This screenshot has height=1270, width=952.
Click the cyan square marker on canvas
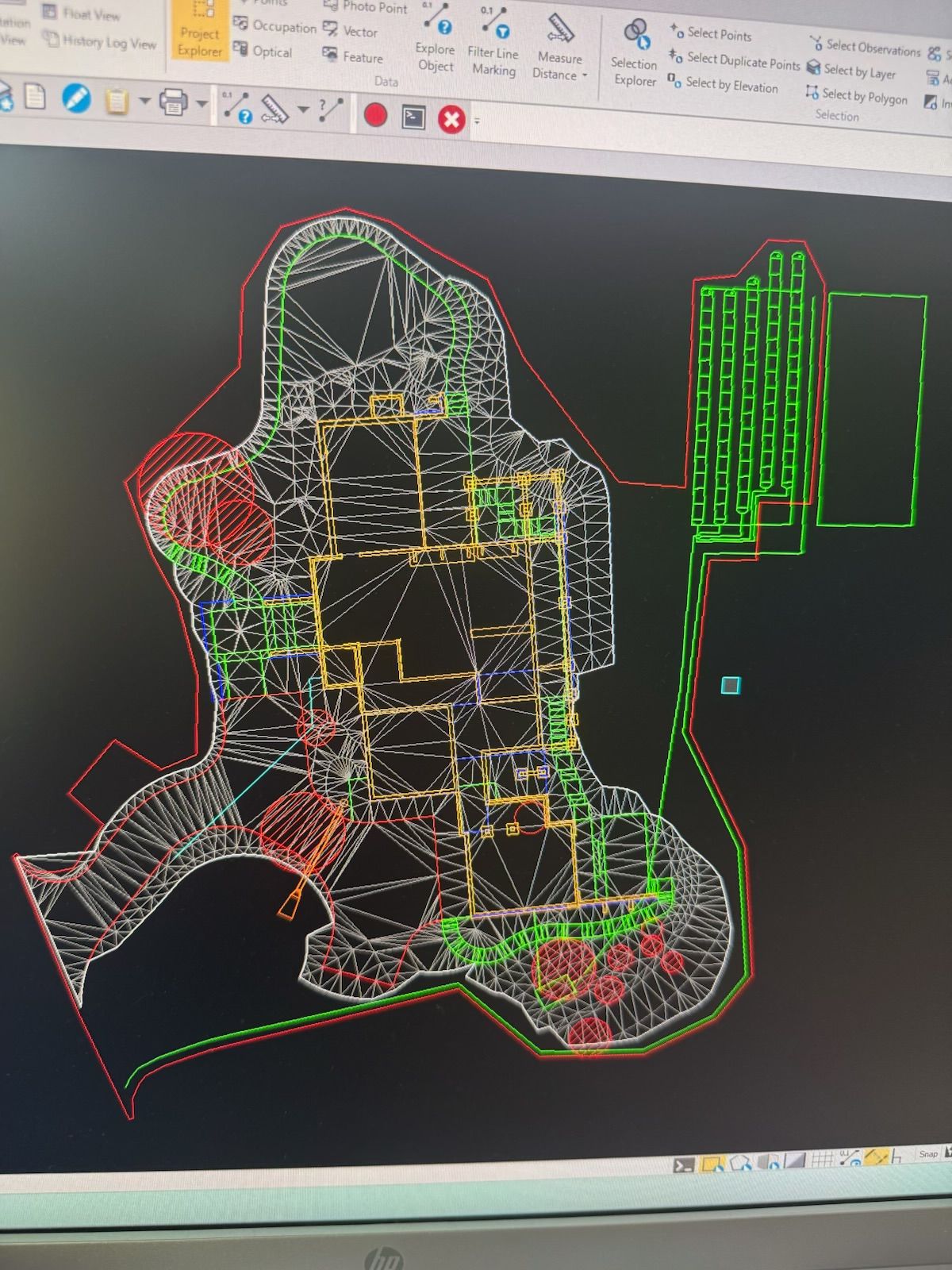731,685
